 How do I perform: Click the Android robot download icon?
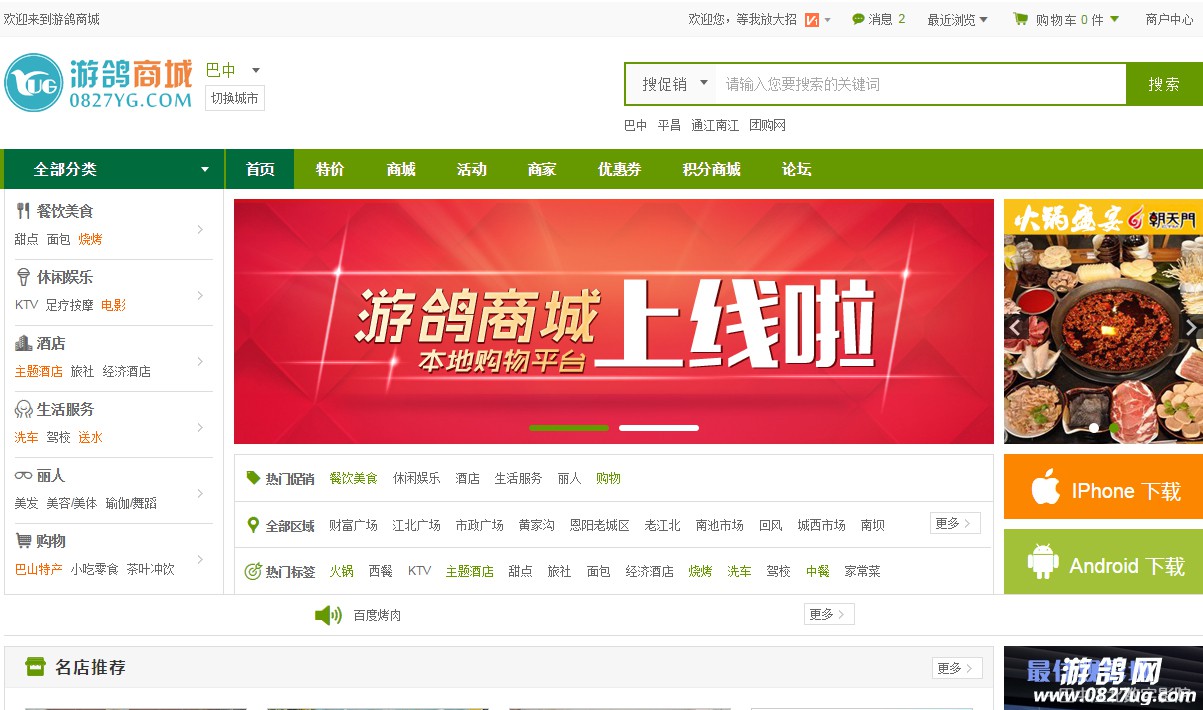(1043, 563)
